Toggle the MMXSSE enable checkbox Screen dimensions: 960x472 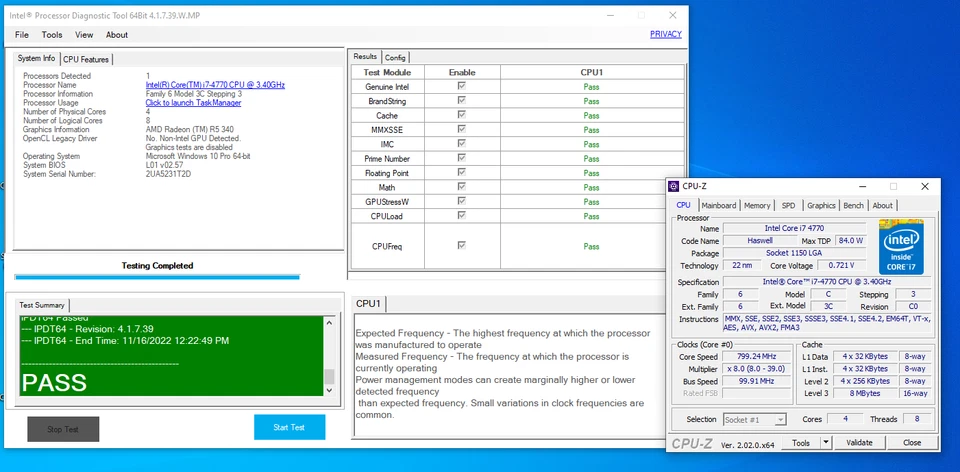pyautogui.click(x=462, y=130)
